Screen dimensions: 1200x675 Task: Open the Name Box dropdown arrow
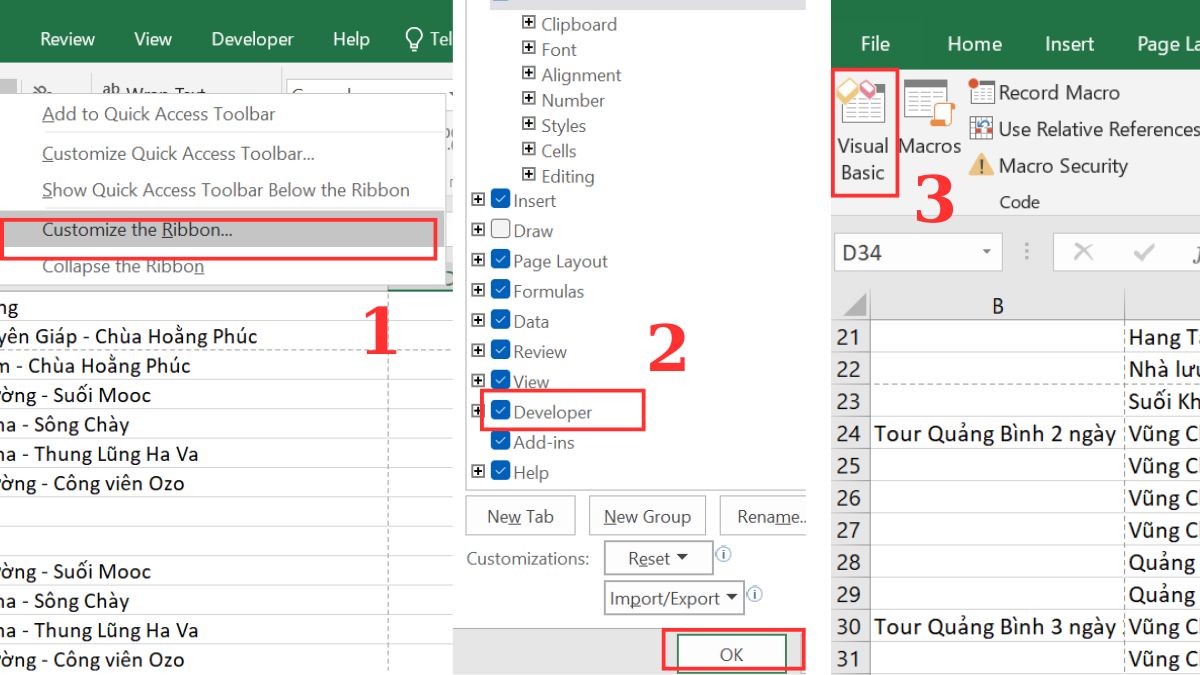pos(986,253)
